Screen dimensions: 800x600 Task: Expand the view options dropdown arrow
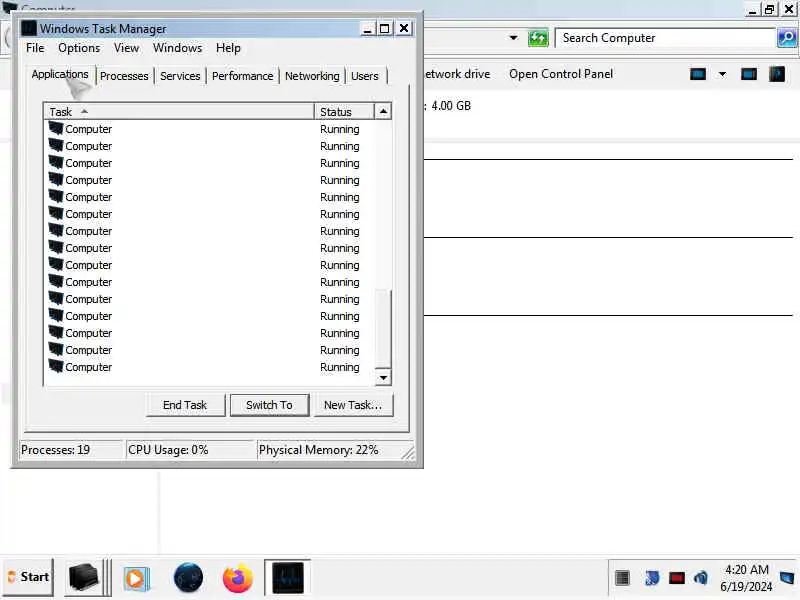tap(722, 74)
